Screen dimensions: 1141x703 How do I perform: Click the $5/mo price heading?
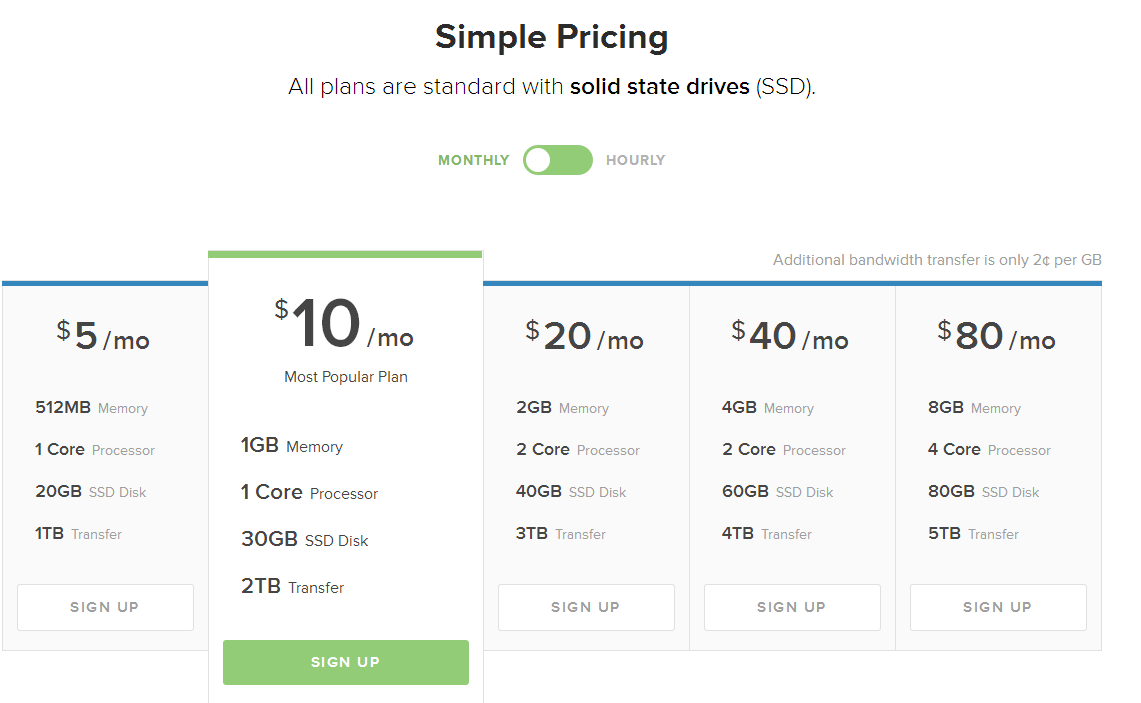103,336
